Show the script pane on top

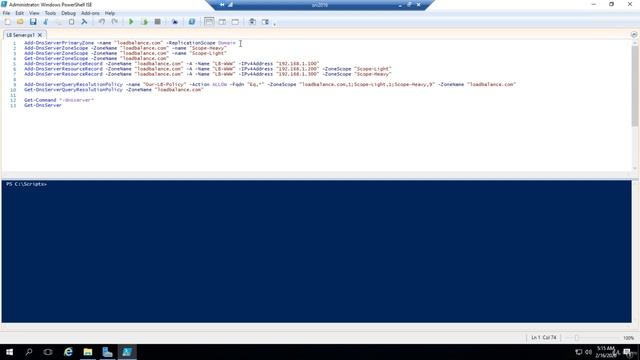pos(209,22)
